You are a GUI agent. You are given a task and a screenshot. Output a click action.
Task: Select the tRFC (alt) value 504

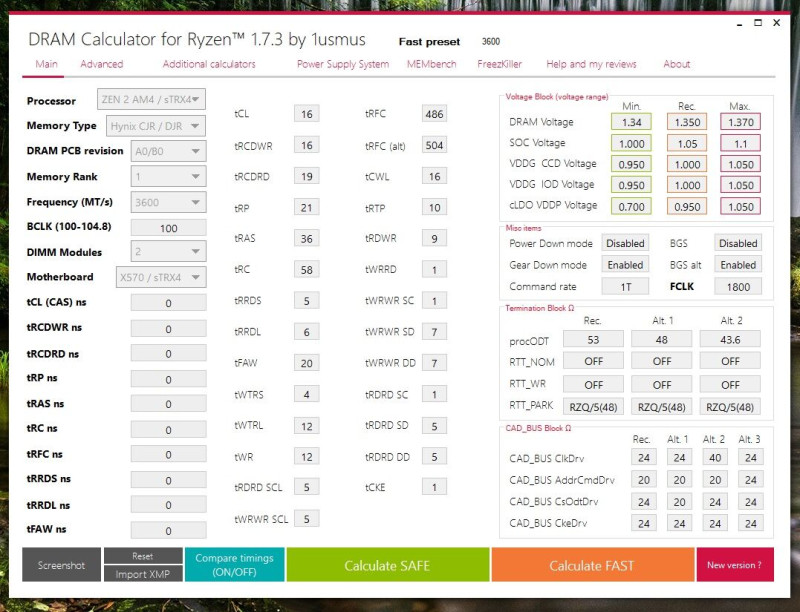pos(434,145)
